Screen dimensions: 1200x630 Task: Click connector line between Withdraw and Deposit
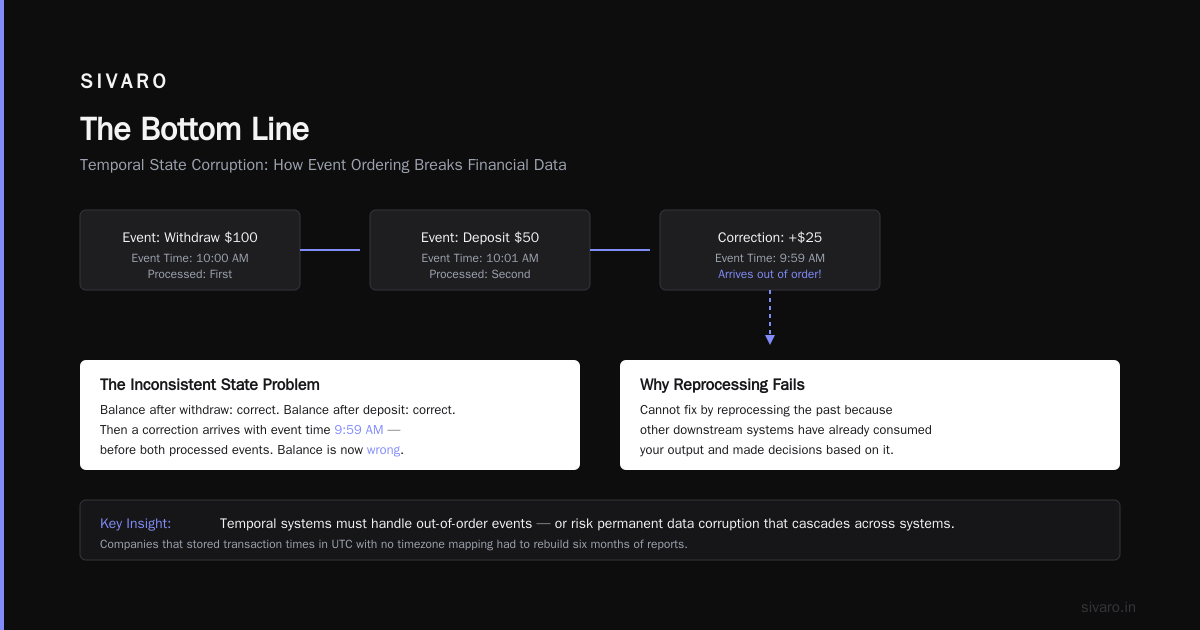(330, 250)
